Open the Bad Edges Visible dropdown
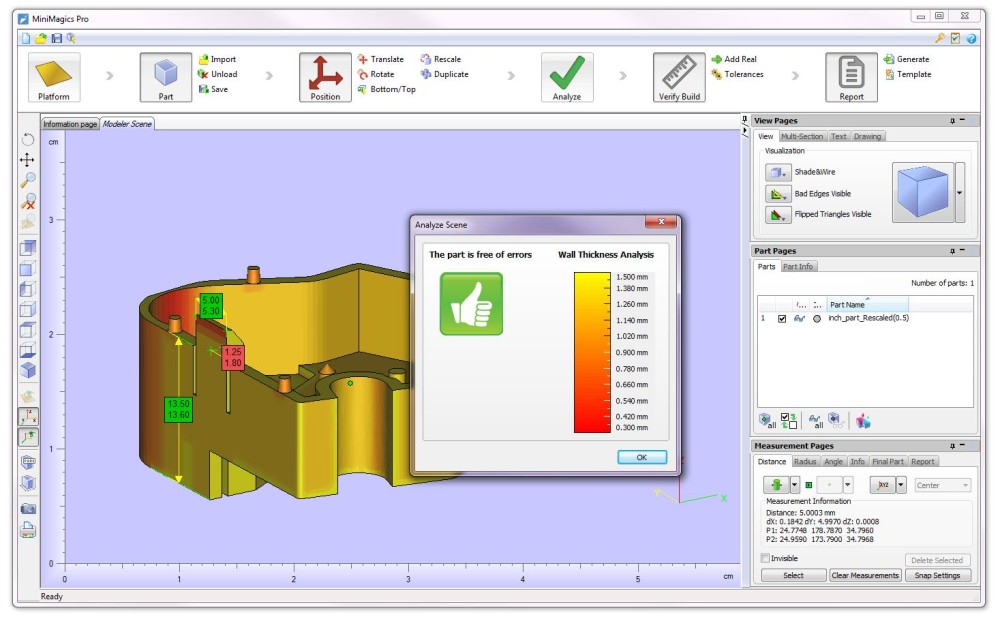 coord(777,194)
